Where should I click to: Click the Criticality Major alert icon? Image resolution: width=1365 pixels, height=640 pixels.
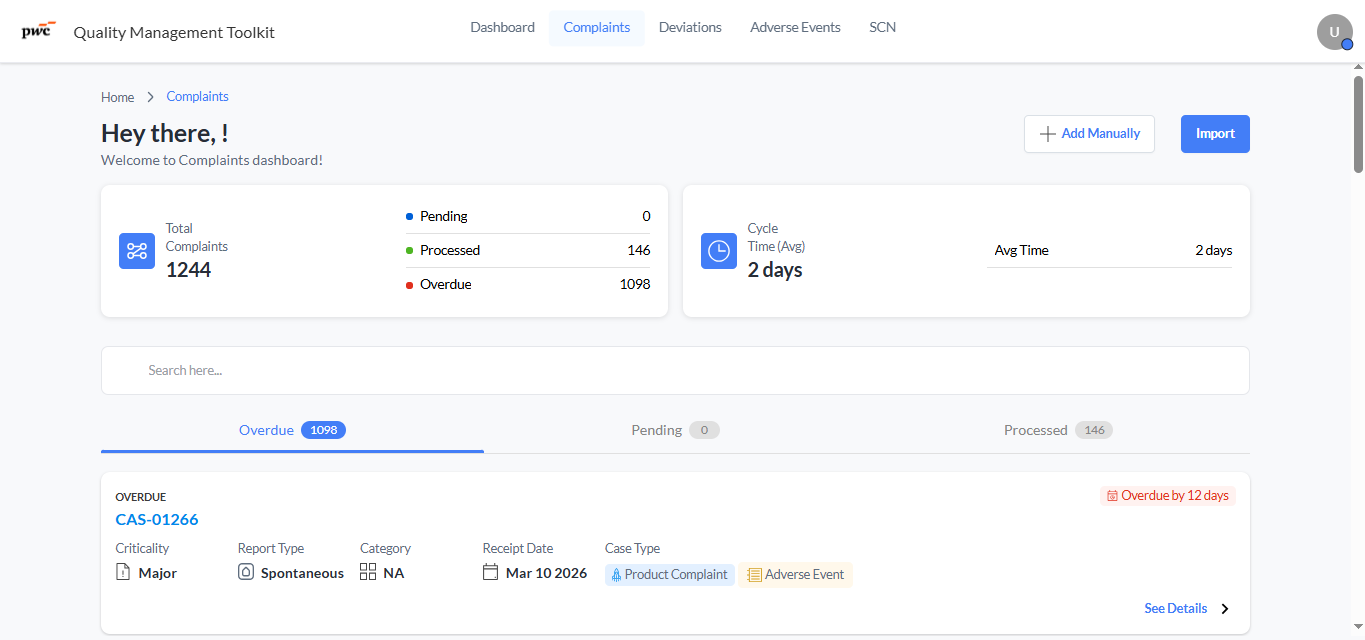coord(123,572)
